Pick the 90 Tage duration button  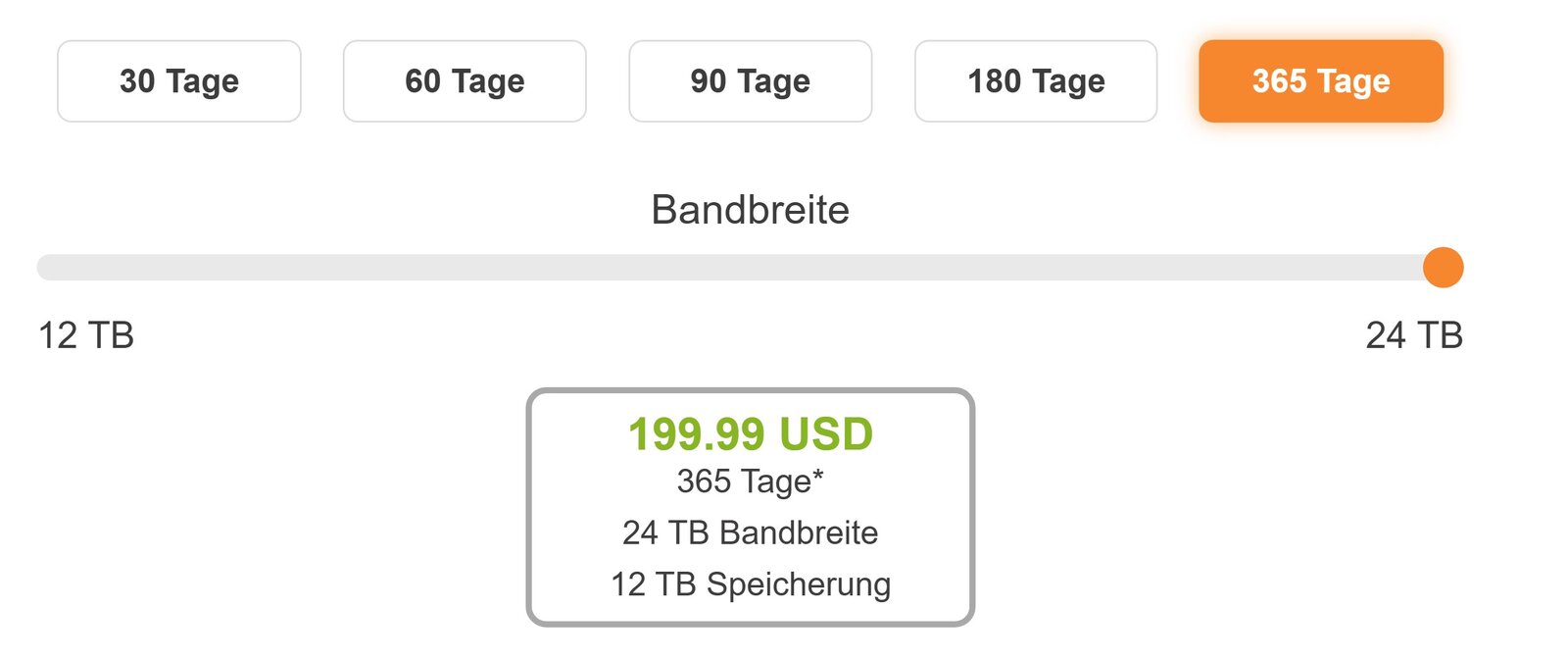click(750, 81)
